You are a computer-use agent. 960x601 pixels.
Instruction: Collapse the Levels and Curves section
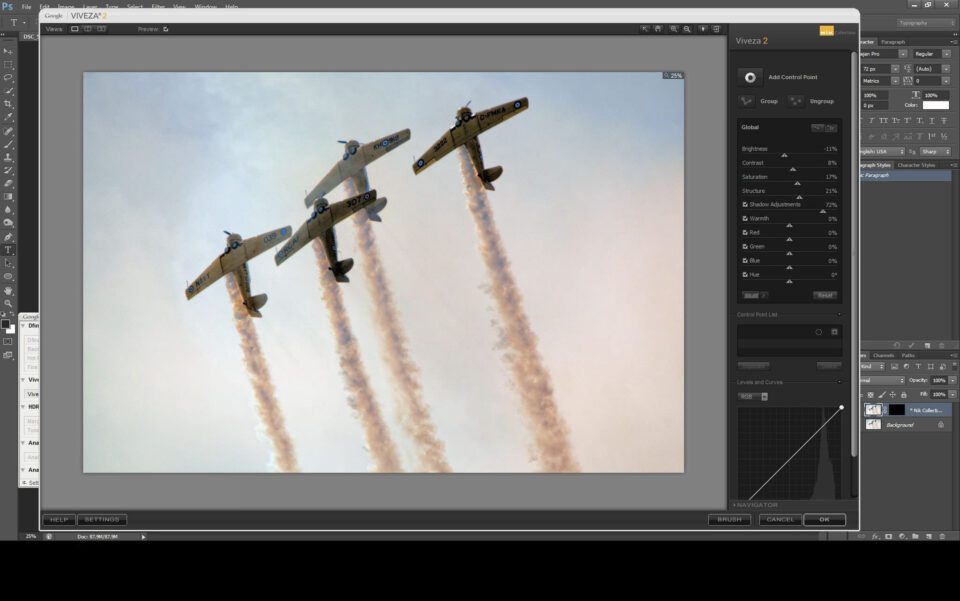pos(839,382)
